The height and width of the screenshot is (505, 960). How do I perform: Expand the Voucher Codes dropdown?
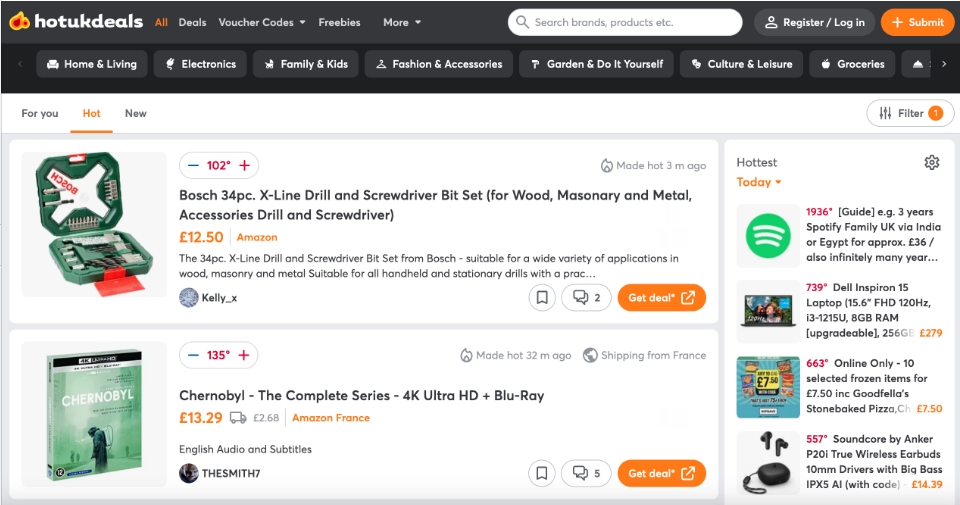[x=262, y=22]
